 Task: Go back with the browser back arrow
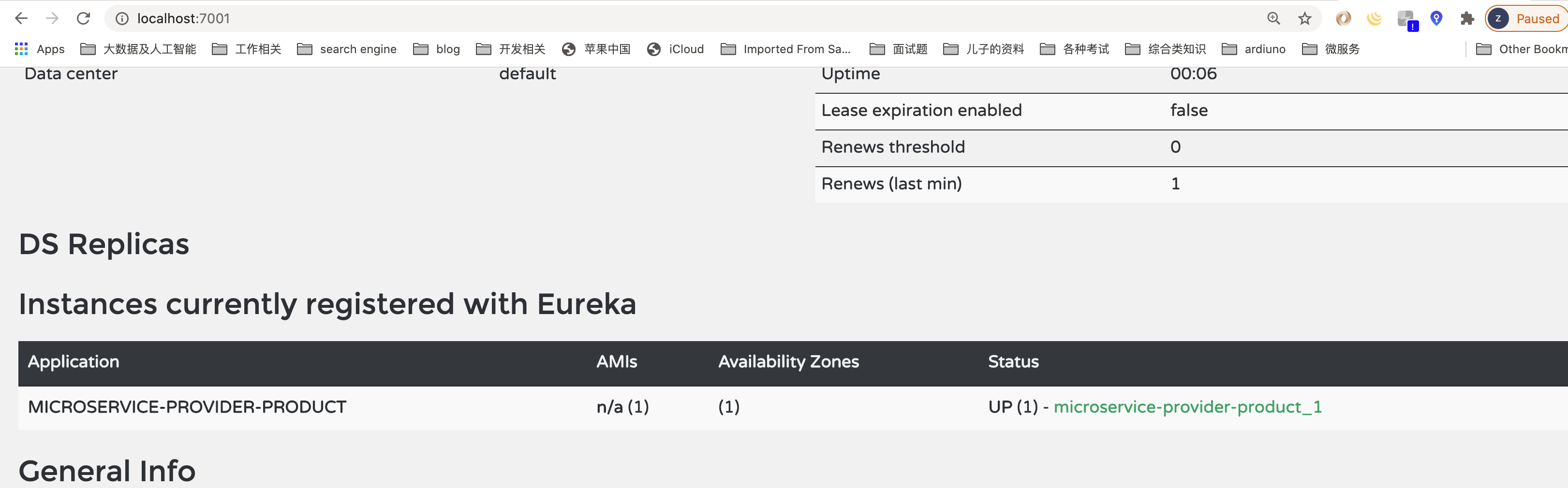click(21, 18)
